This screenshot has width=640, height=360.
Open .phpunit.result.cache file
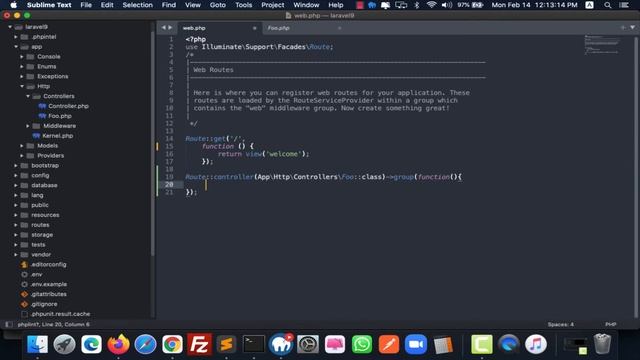[x=60, y=314]
